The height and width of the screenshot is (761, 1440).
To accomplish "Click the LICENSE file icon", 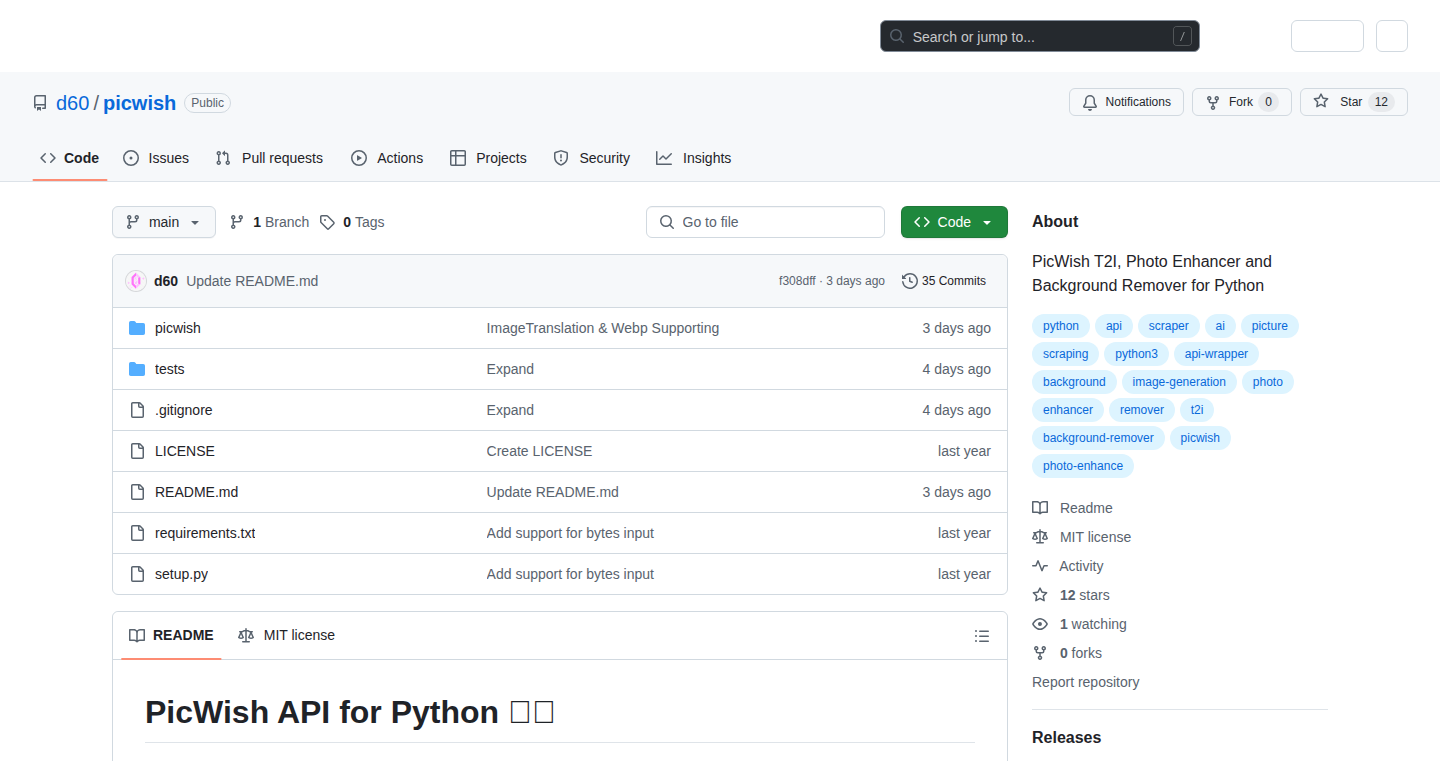I will [137, 451].
